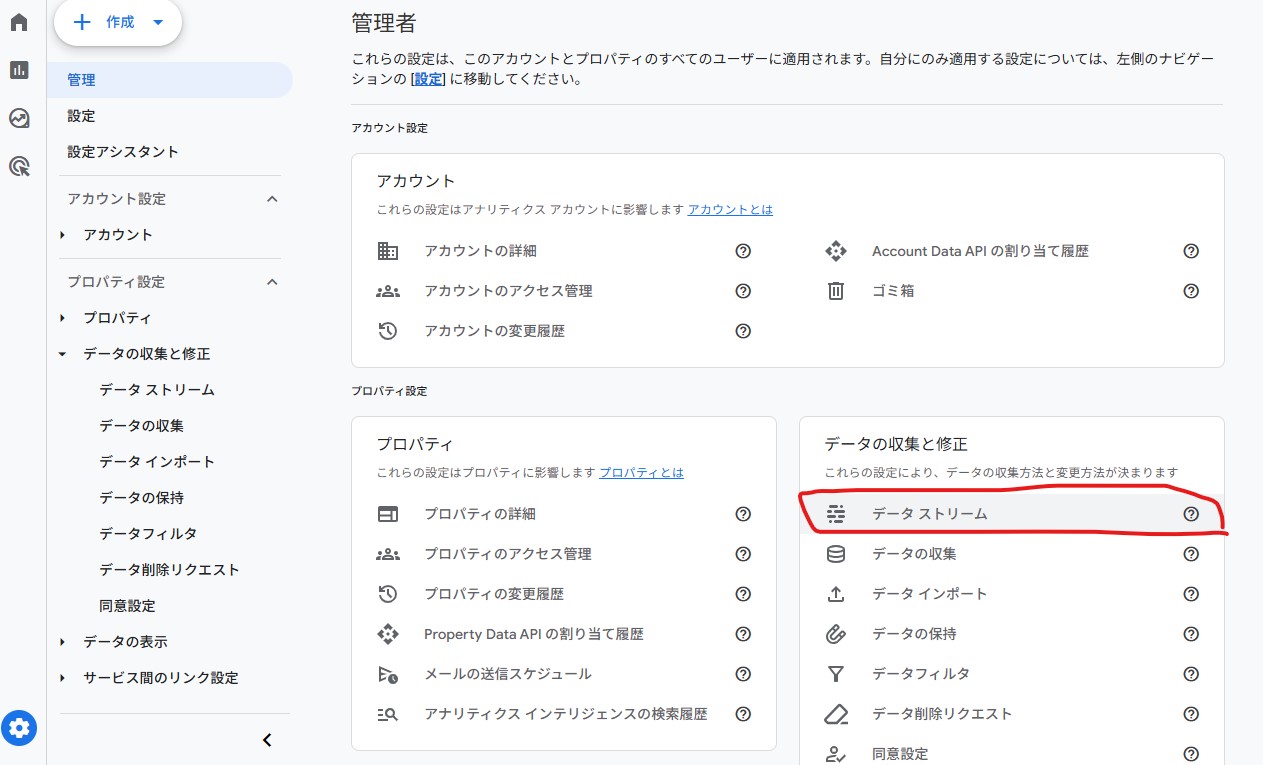Open プロパティのアクセス管理 in the property card
Image resolution: width=1263 pixels, height=765 pixels.
507,554
